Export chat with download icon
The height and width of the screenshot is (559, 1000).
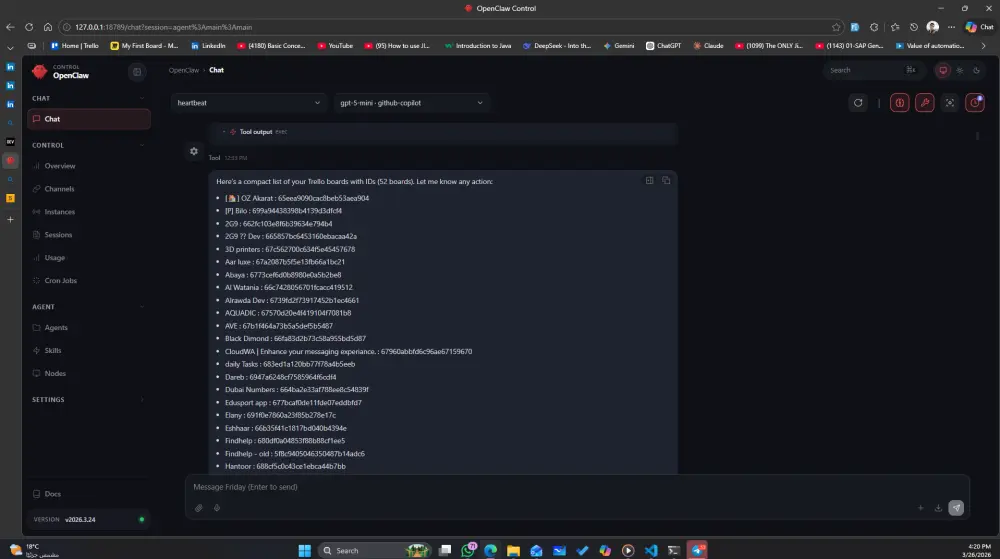click(938, 508)
